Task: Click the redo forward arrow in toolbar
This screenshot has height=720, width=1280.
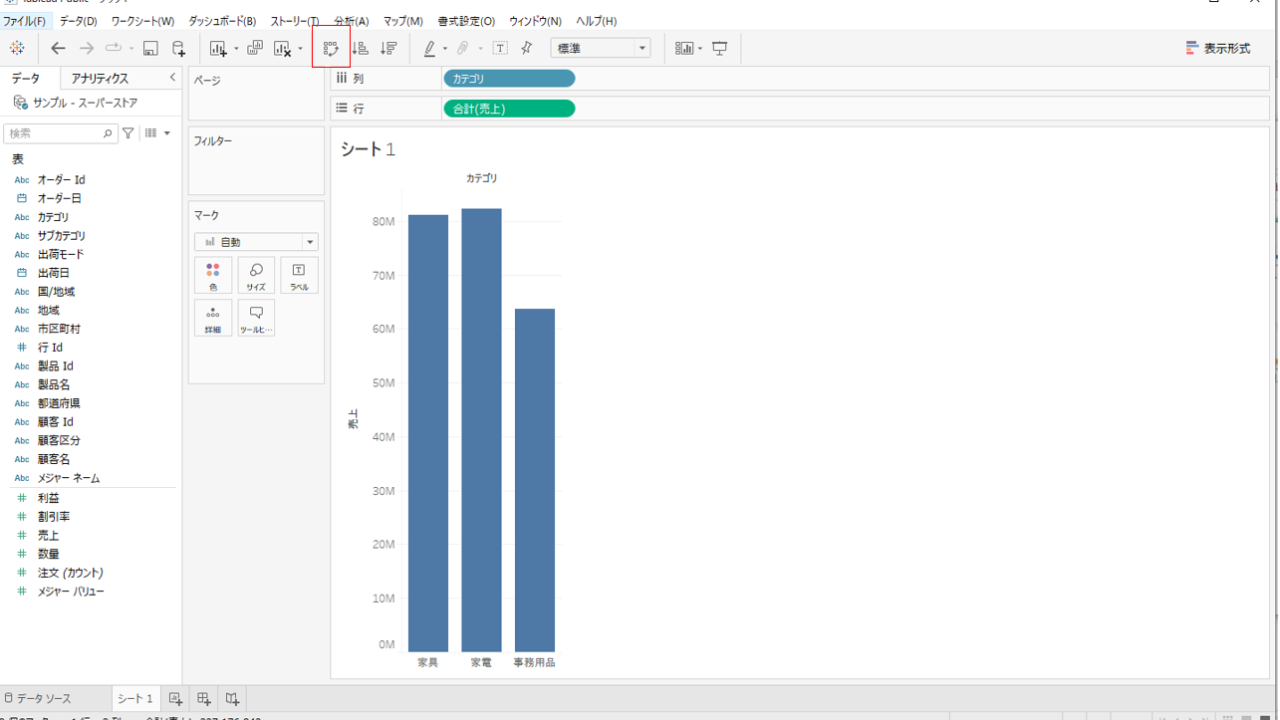Action: [x=86, y=48]
